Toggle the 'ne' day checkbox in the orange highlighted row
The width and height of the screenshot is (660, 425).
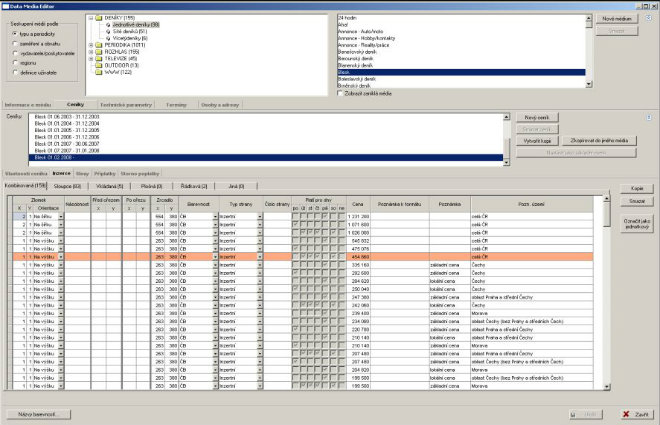point(341,257)
